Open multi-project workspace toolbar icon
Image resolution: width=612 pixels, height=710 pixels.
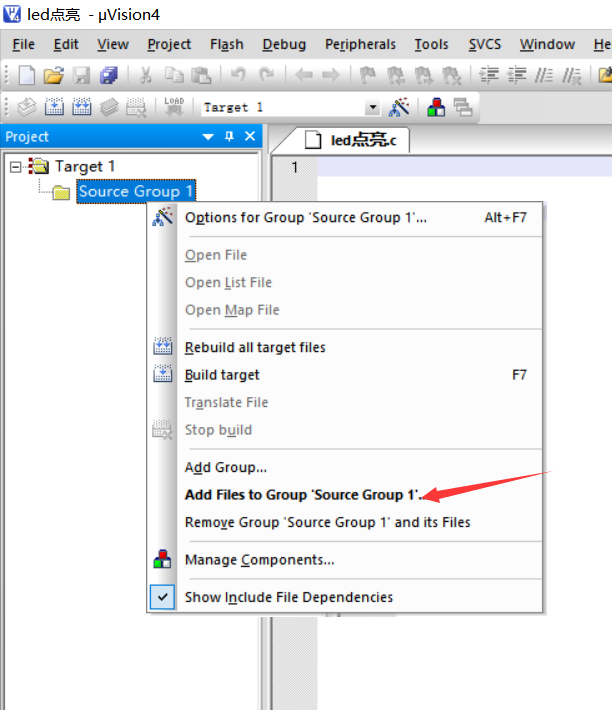[x=463, y=108]
